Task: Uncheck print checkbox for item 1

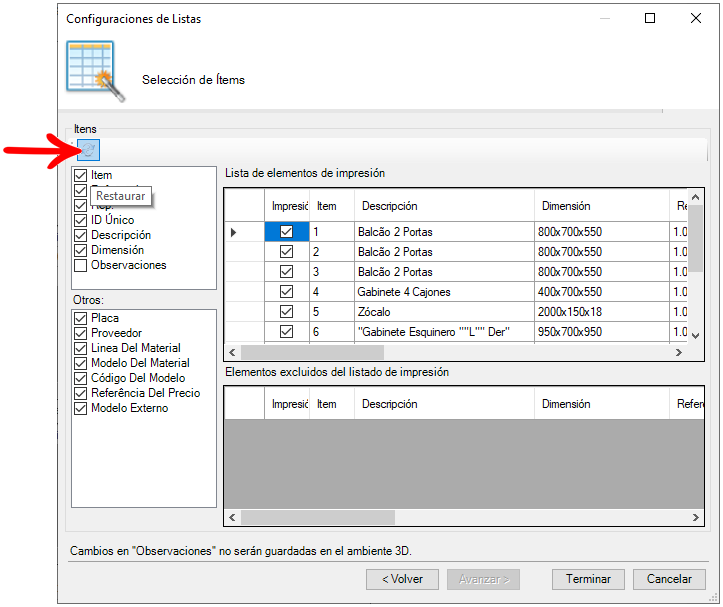Action: pos(286,232)
